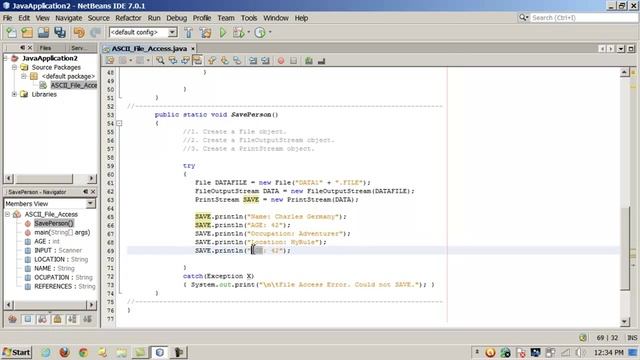Open the Members View dropdown in Navigator

pyautogui.click(x=90, y=203)
